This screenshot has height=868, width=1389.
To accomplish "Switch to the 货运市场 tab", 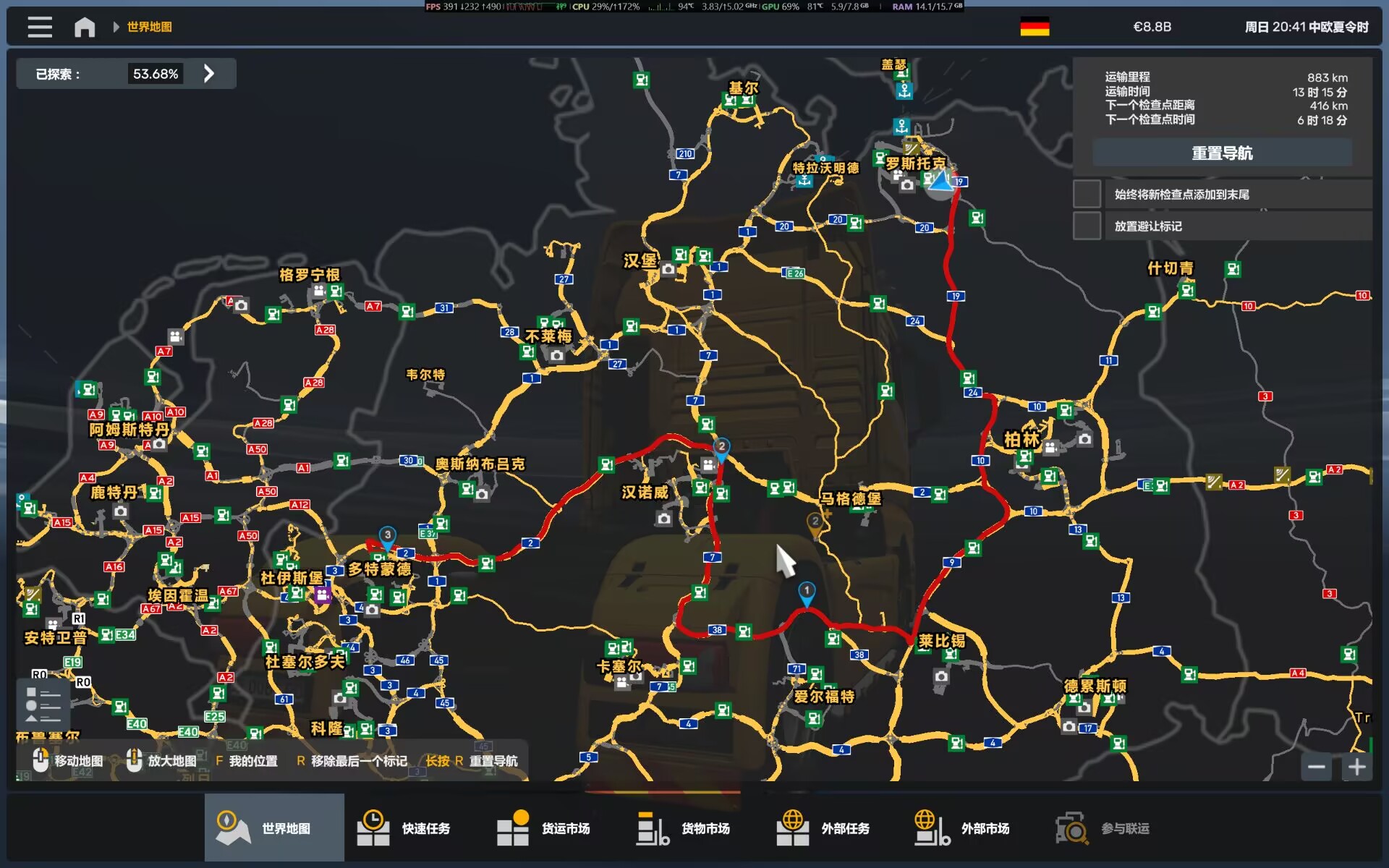I will click(553, 828).
